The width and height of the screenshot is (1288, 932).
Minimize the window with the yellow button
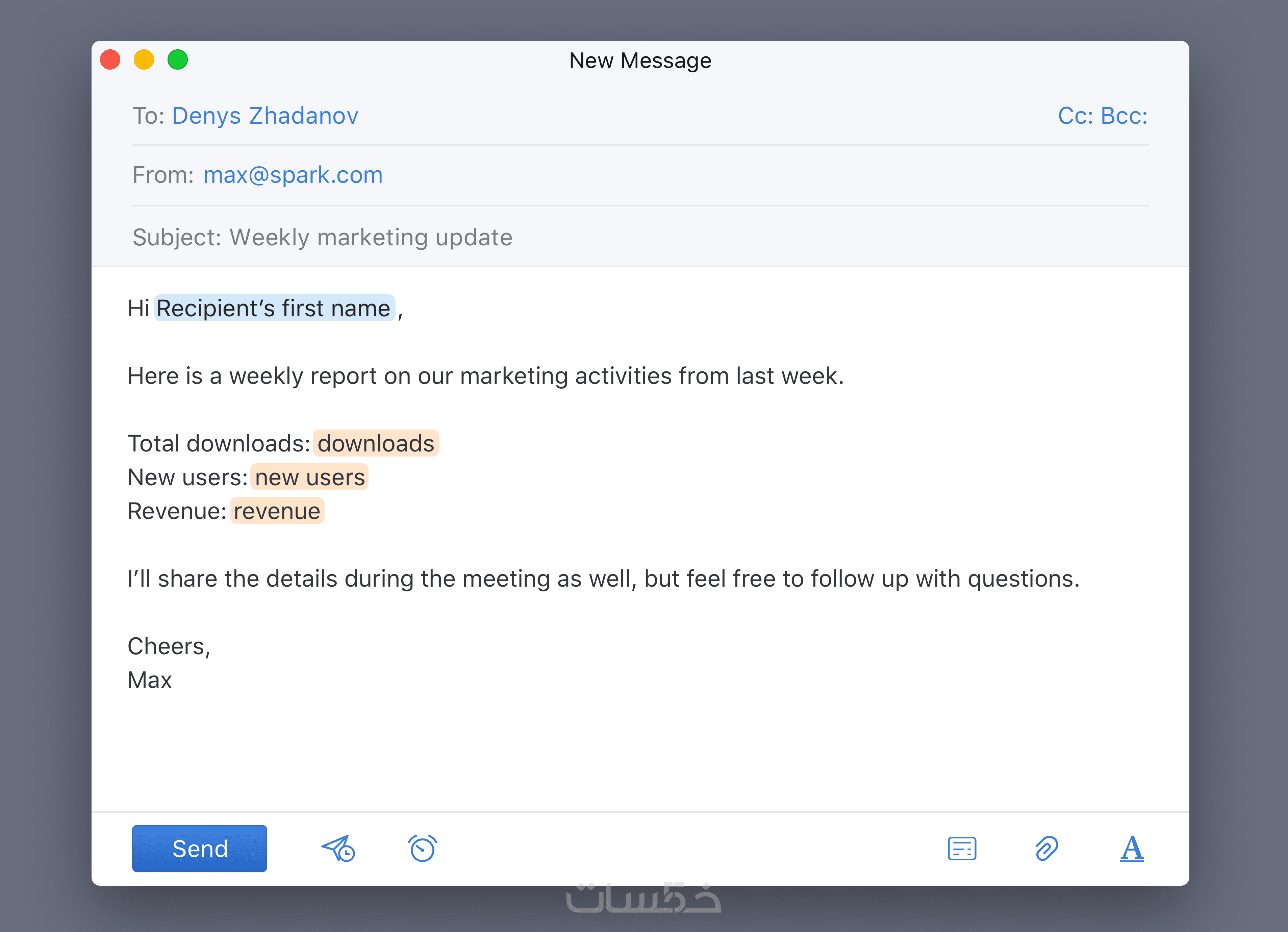pos(144,60)
